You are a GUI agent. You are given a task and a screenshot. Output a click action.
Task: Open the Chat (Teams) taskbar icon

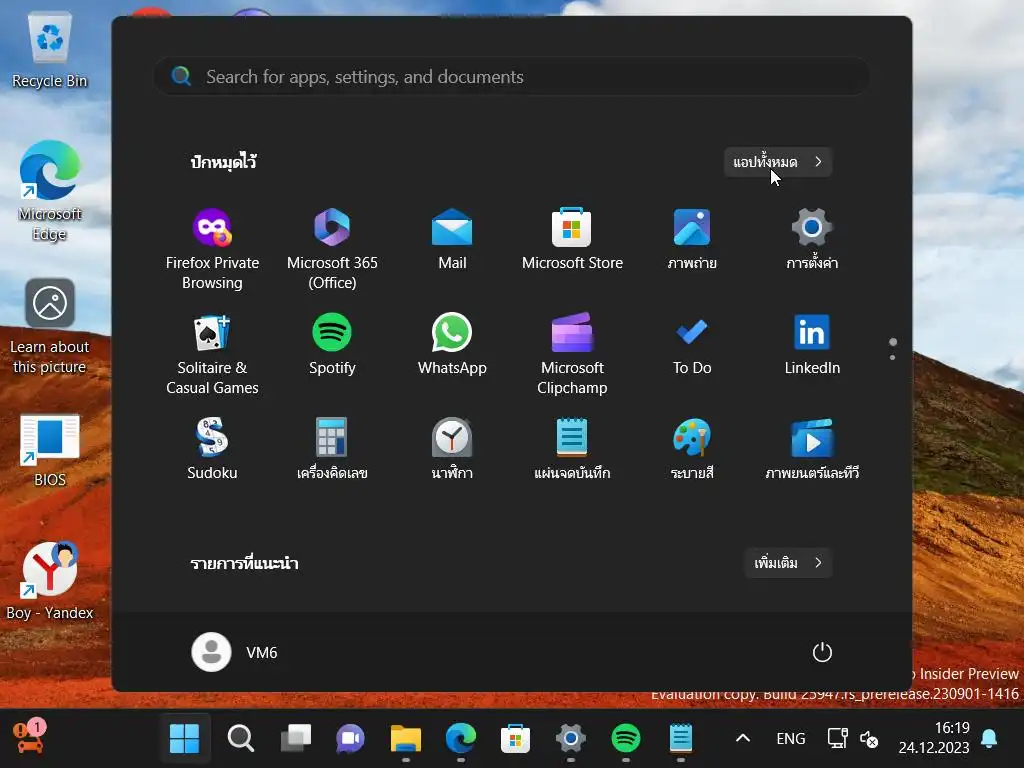[x=351, y=739]
